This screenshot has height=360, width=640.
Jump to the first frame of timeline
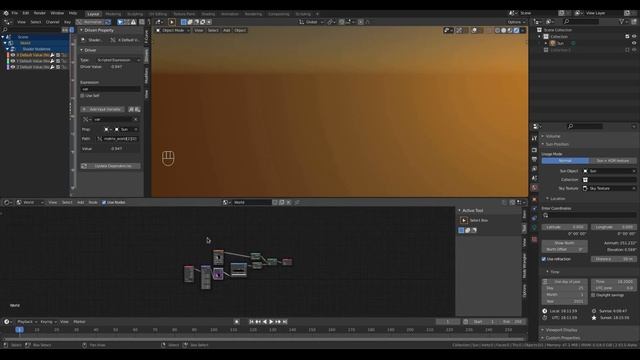tap(251, 322)
